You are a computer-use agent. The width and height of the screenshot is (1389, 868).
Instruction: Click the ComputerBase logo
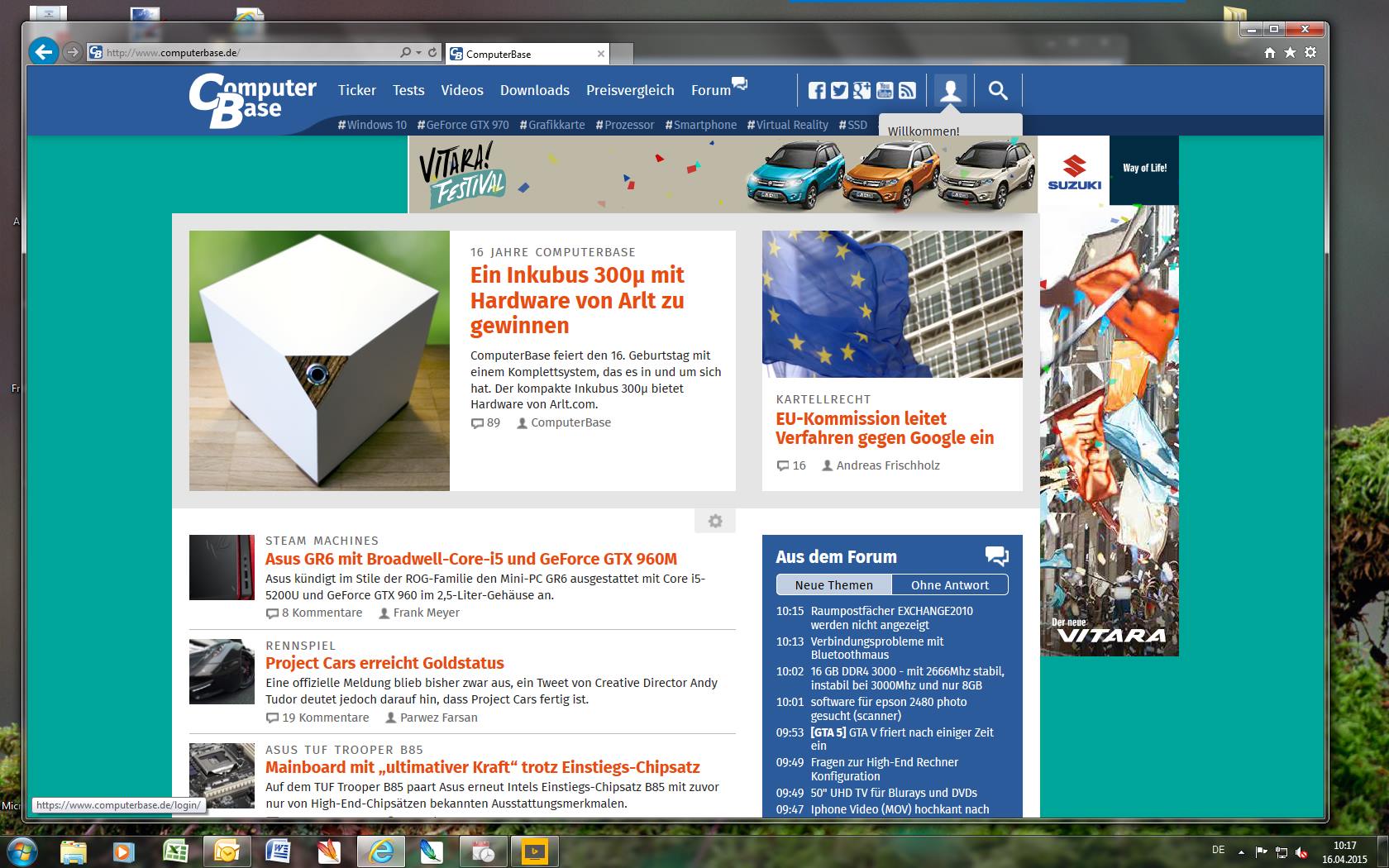252,101
